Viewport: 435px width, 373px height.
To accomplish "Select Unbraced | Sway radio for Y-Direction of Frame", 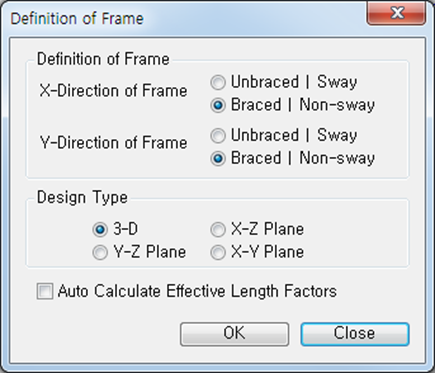I will point(218,136).
